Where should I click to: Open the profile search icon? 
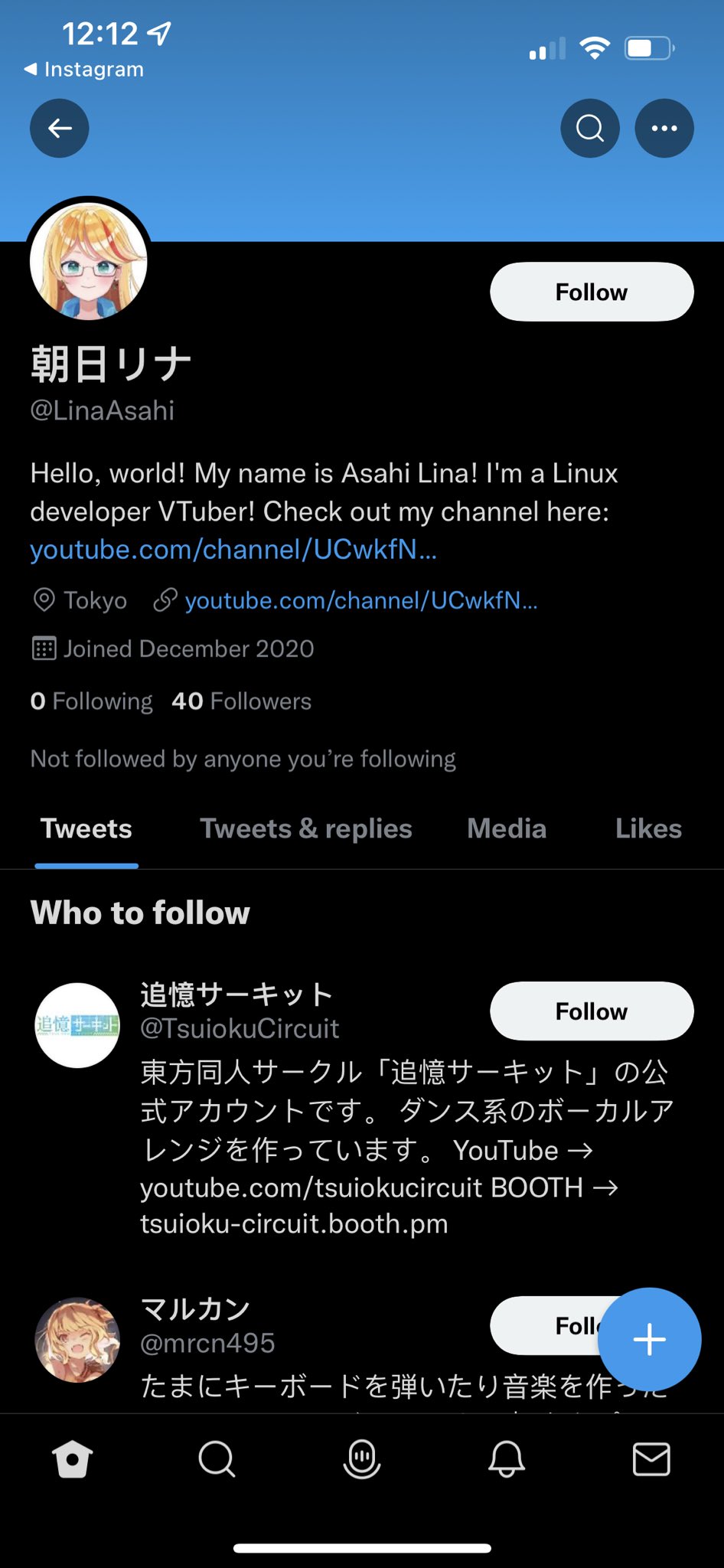[589, 129]
